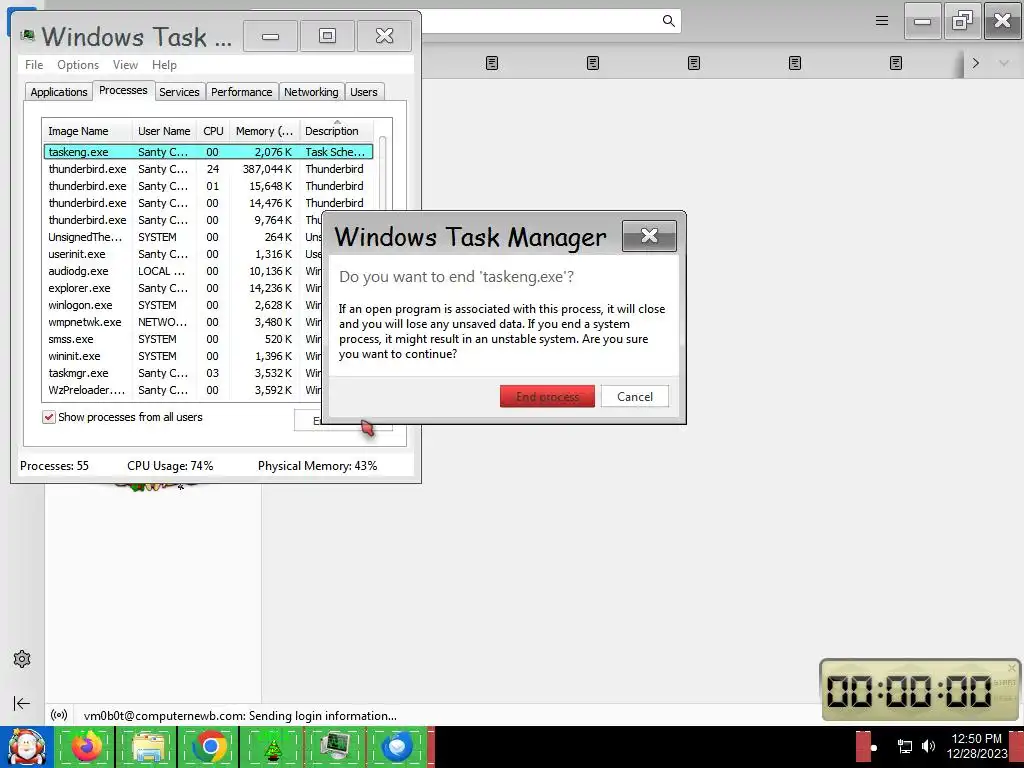The width and height of the screenshot is (1024, 768).
Task: Open Google Chrome from the taskbar
Action: click(209, 747)
